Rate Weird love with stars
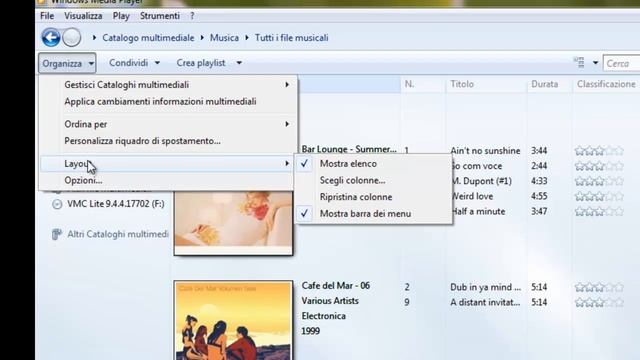 click(x=599, y=196)
